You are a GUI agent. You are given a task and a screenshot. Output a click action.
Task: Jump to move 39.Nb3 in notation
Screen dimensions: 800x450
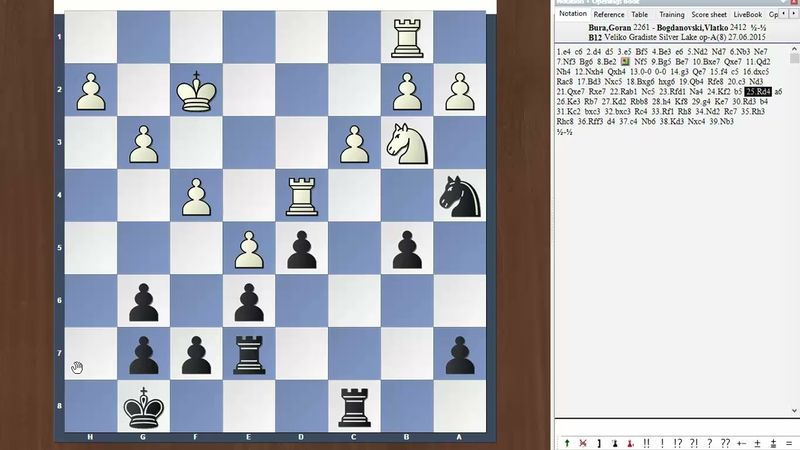coord(722,122)
